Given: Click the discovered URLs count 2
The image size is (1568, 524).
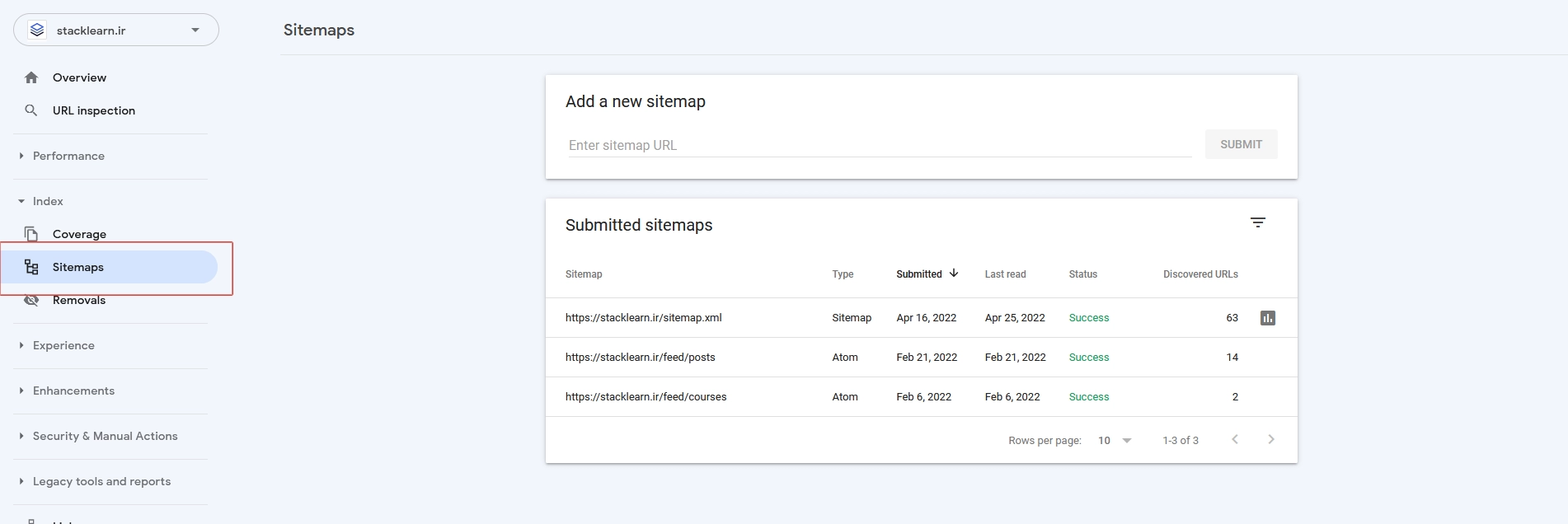Looking at the screenshot, I should point(1235,397).
